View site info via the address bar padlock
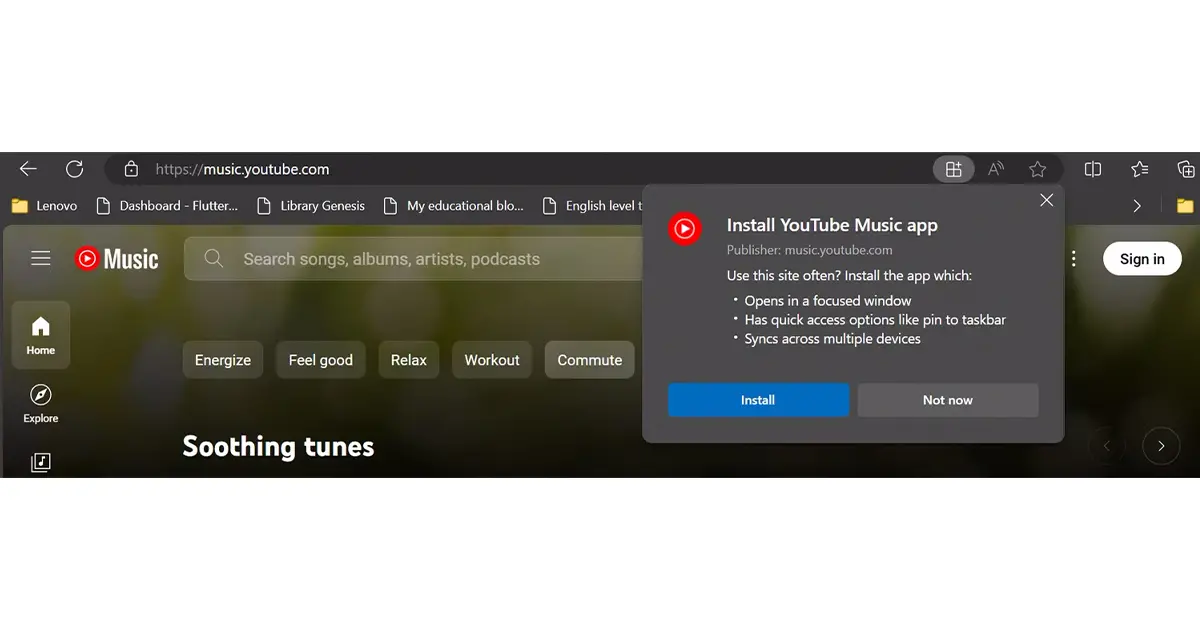 (131, 169)
